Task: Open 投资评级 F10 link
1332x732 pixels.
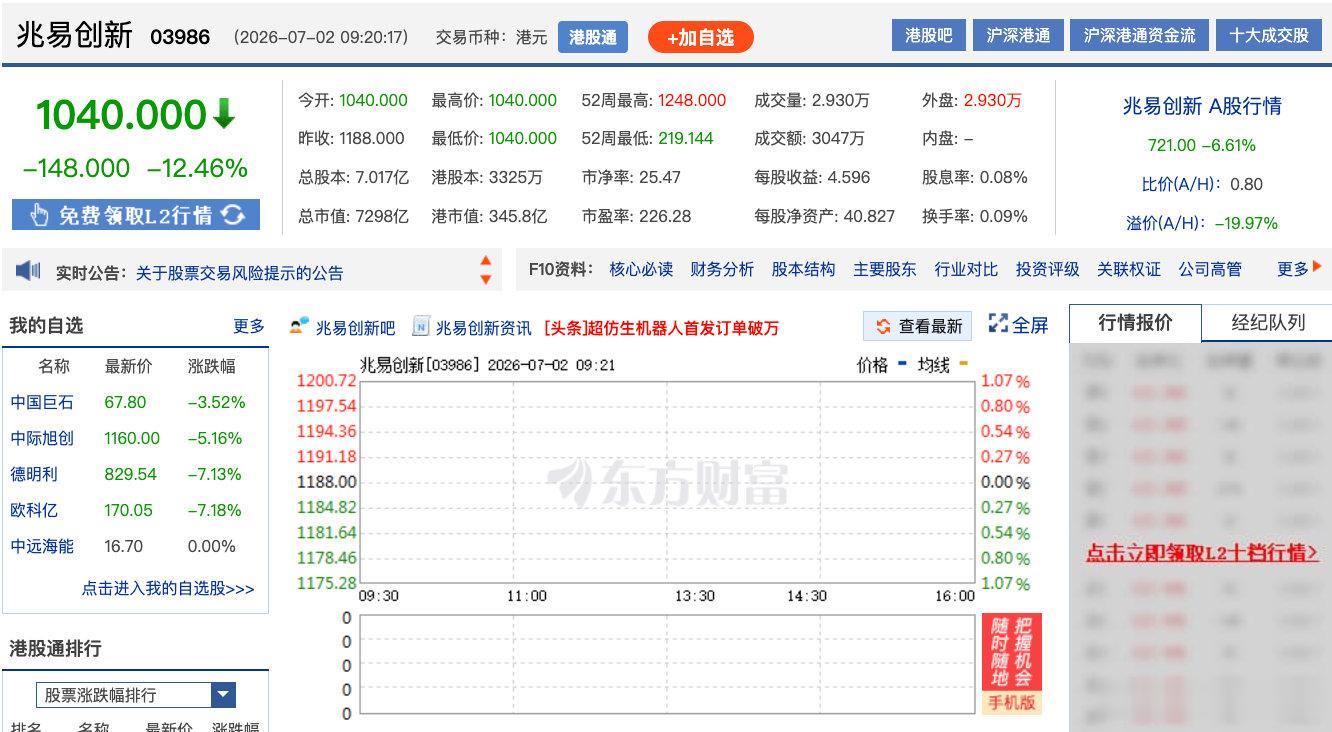Action: pos(1047,269)
